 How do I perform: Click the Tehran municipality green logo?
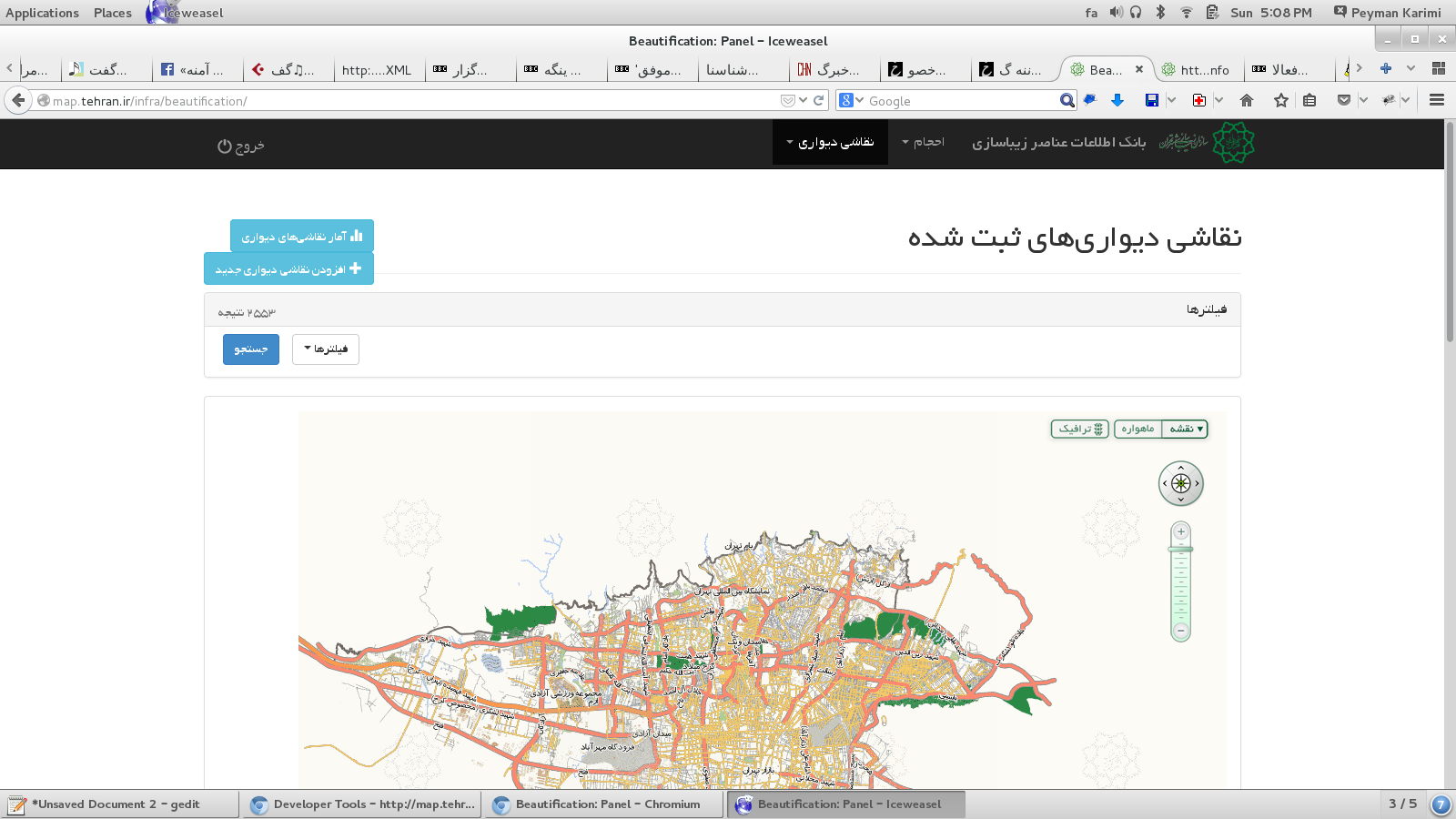(x=1233, y=143)
